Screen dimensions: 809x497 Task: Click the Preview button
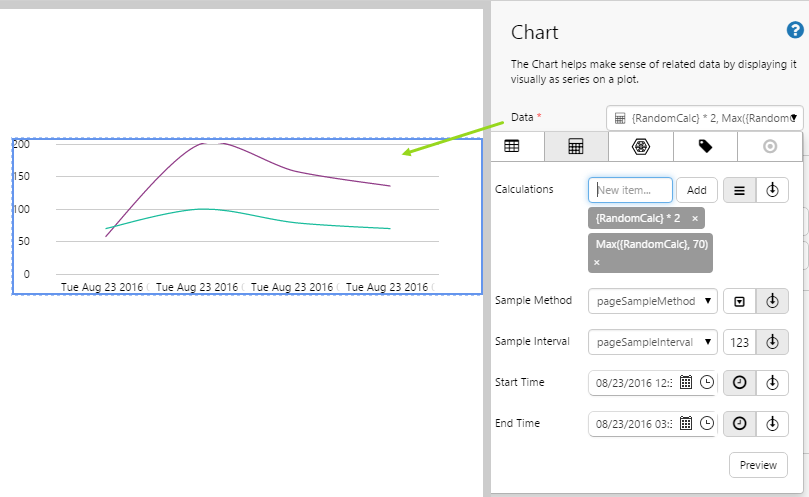coord(758,465)
